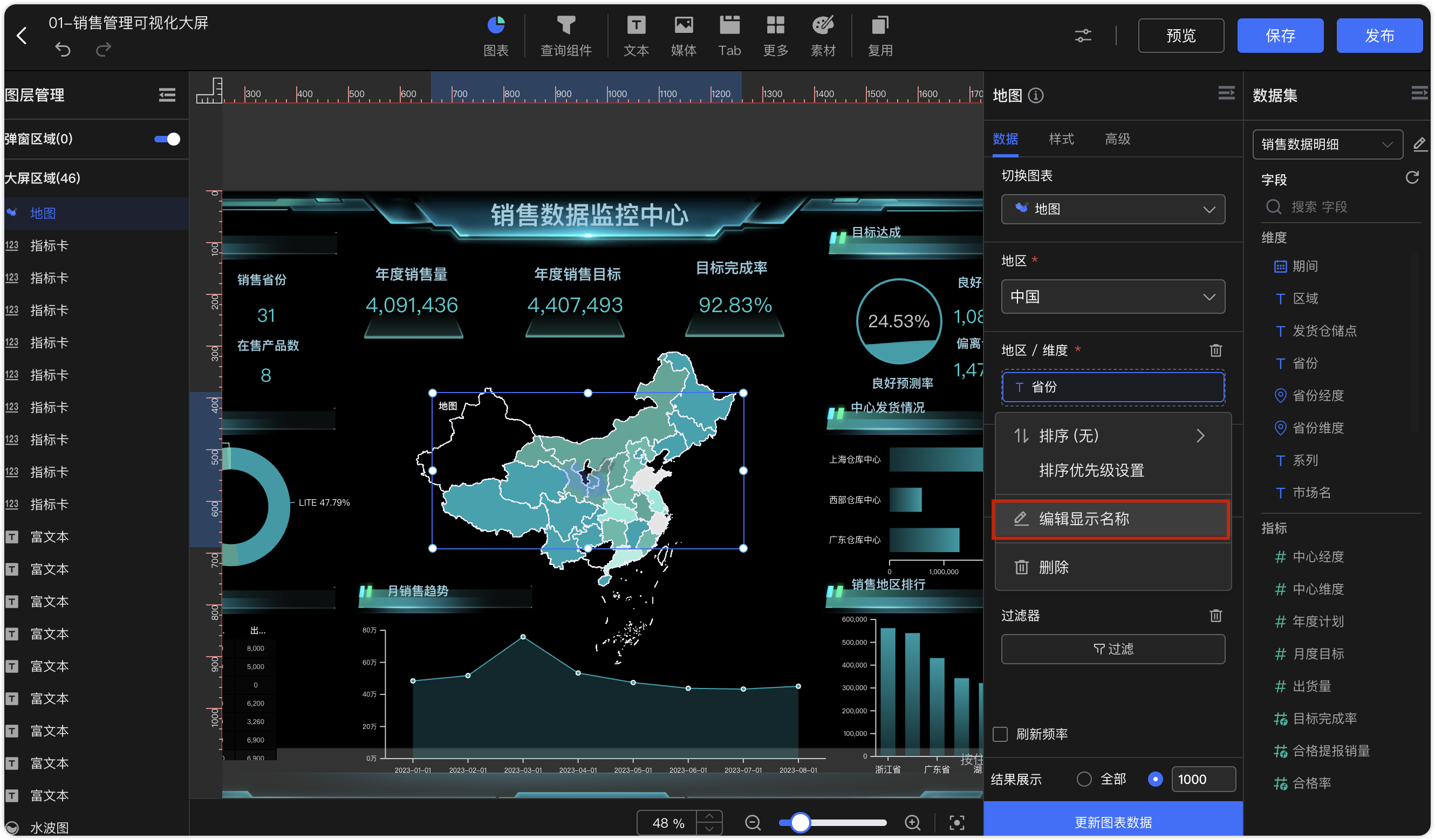Open the 媒体 media menu
The width and height of the screenshot is (1435, 840).
684,36
